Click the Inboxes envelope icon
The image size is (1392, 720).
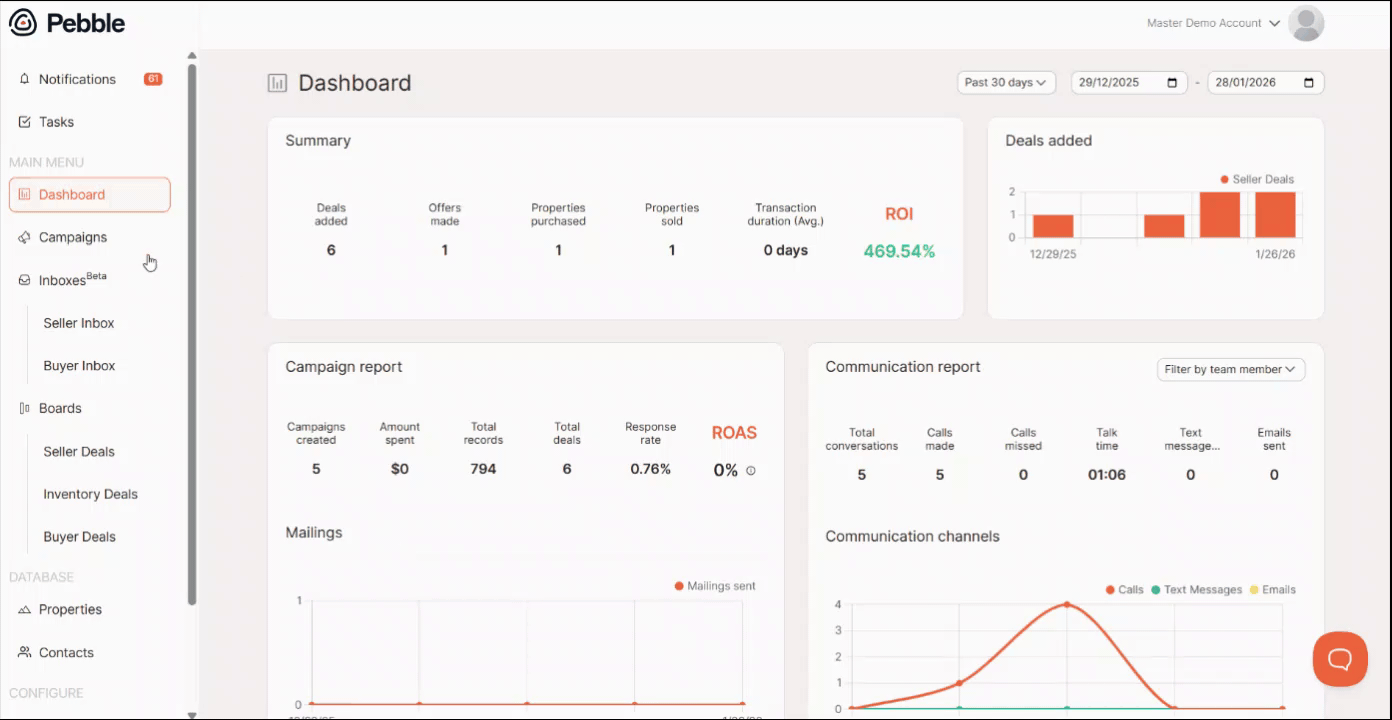point(25,281)
